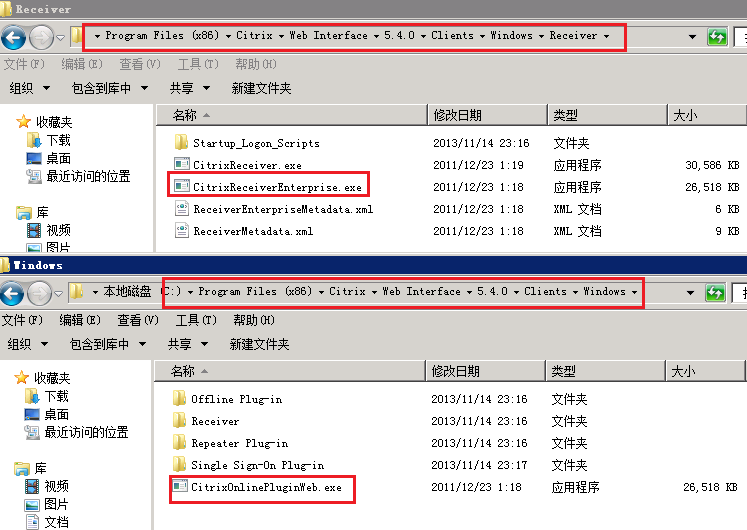This screenshot has width=747, height=530.
Task: Open 组织 dropdown in the Windows window
Action: [x=28, y=344]
